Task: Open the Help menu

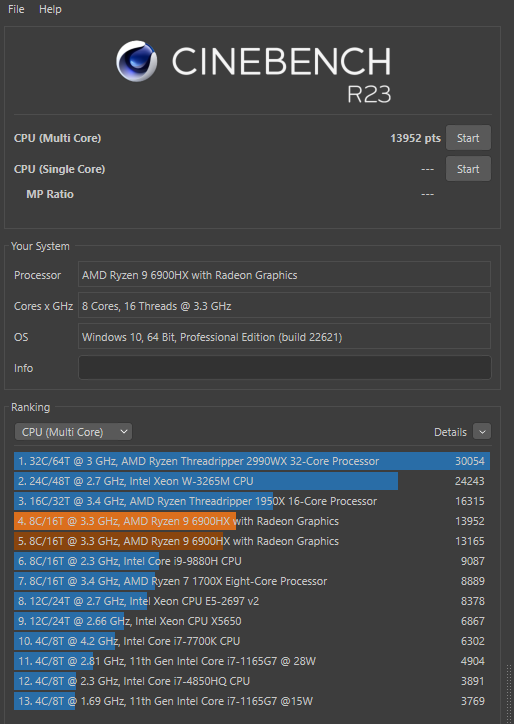Action: click(x=50, y=9)
